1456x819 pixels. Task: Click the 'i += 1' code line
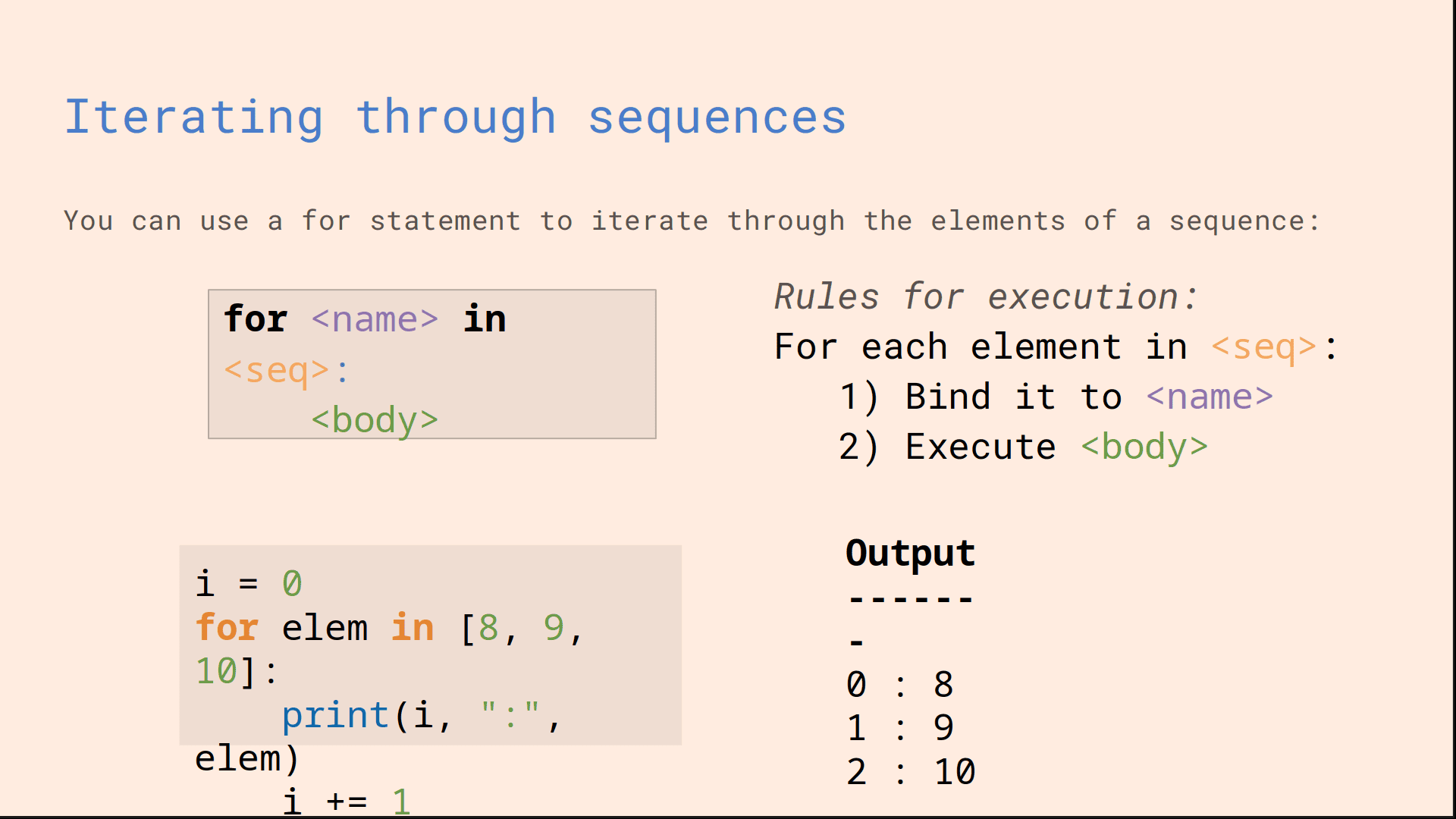tap(347, 802)
